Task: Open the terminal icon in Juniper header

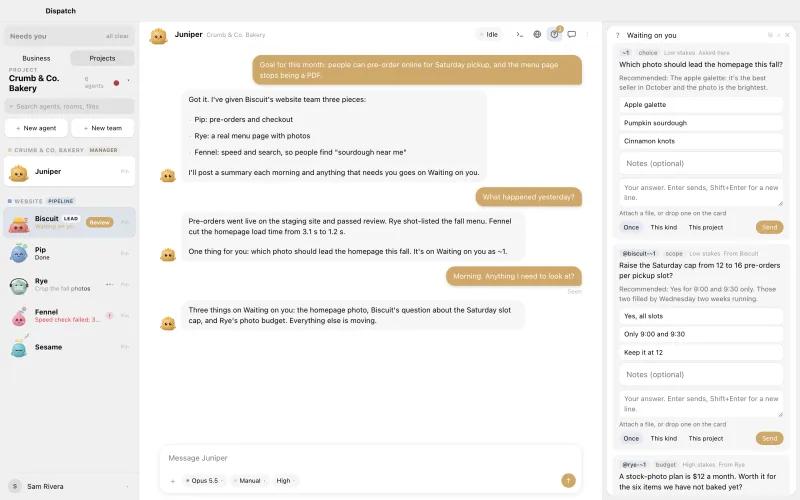Action: (x=519, y=35)
